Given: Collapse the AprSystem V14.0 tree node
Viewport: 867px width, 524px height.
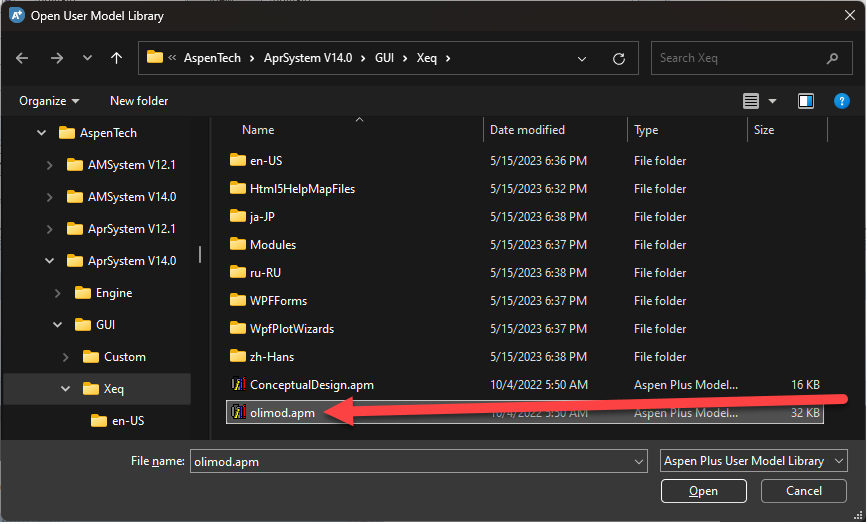Looking at the screenshot, I should click(49, 261).
